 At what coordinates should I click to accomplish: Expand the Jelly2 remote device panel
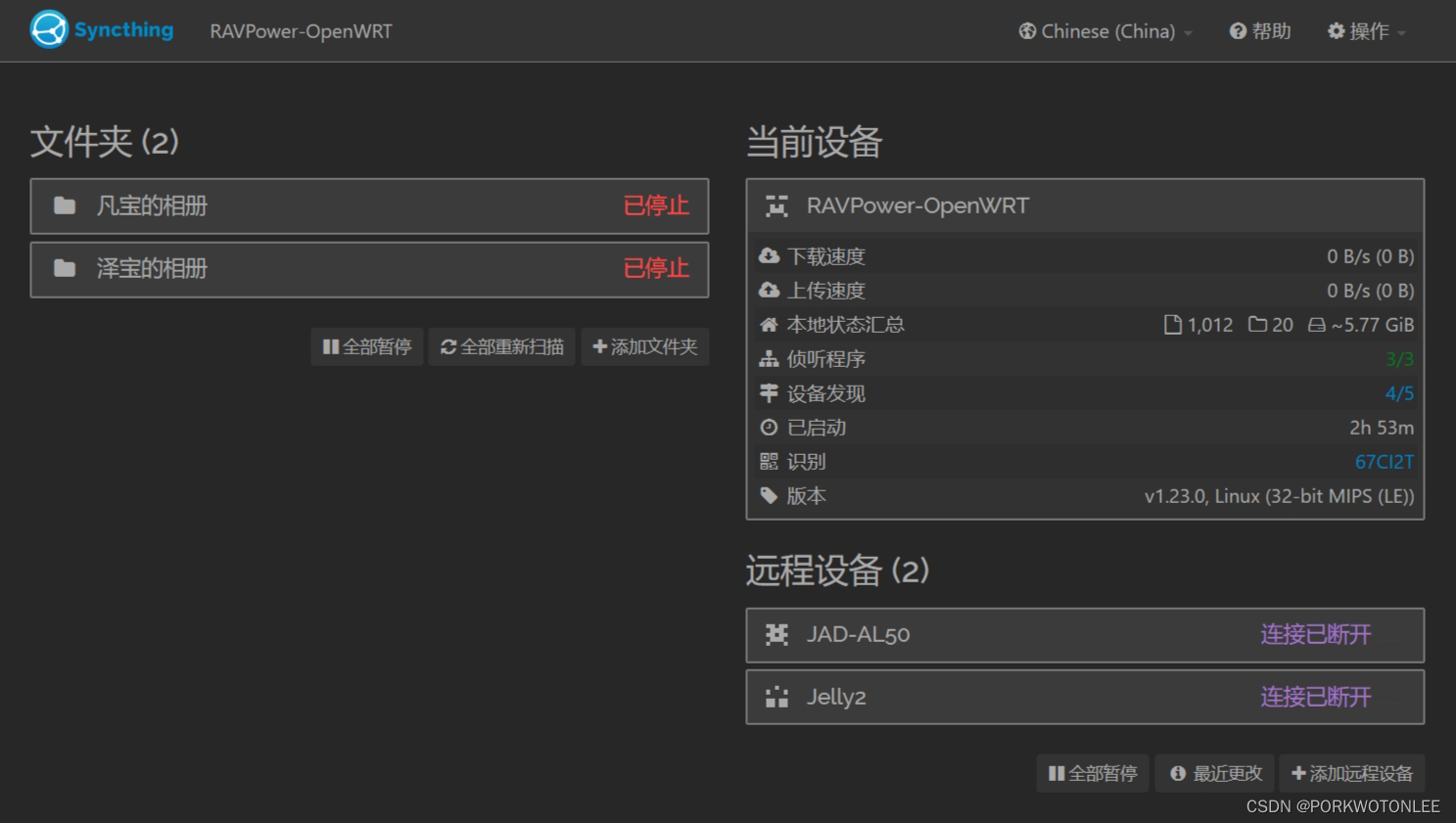click(x=1085, y=697)
